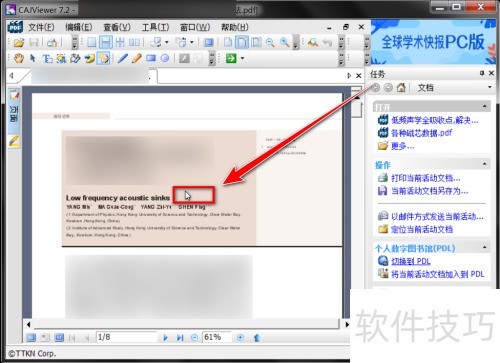Select the arrow pointer tool
500x363 pixels.
33,58
